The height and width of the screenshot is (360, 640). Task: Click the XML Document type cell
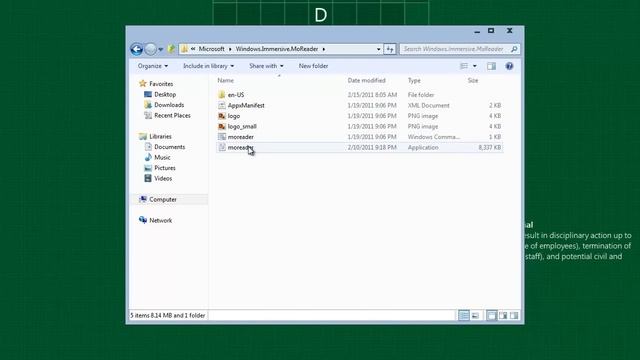[x=428, y=105]
